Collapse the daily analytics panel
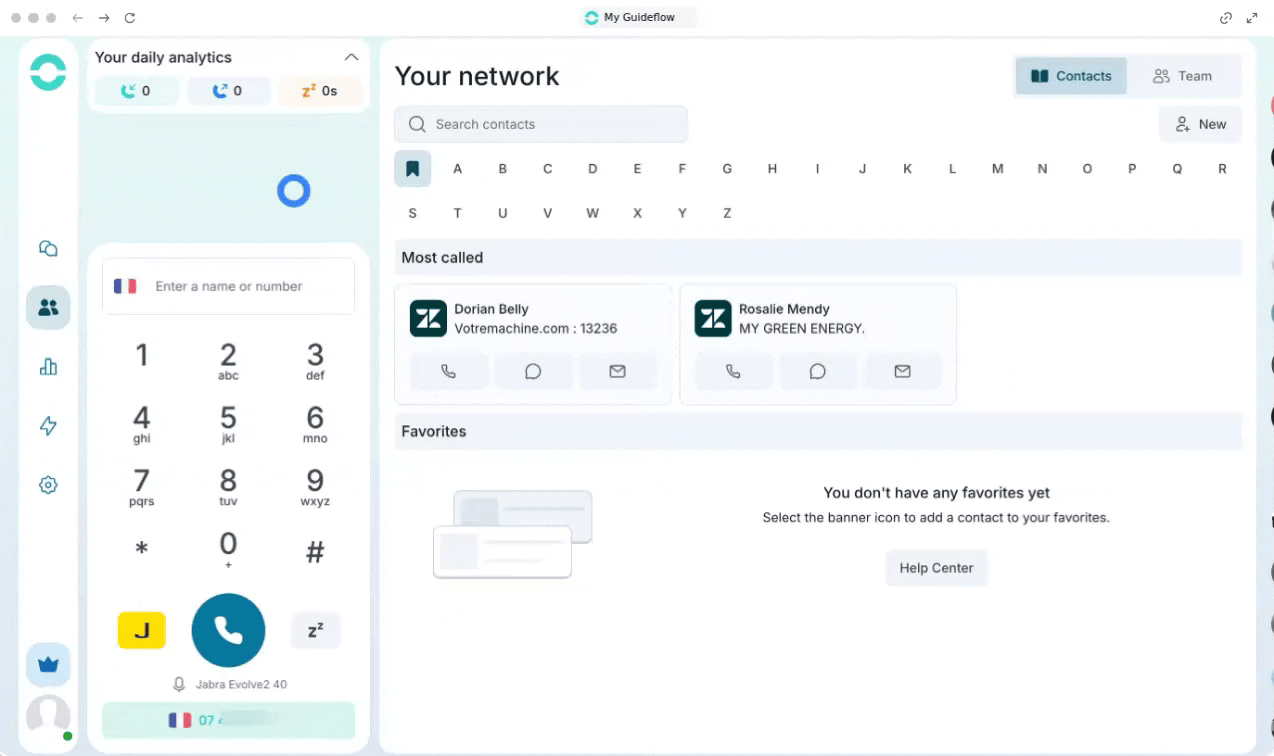The image size is (1274, 756). (351, 57)
